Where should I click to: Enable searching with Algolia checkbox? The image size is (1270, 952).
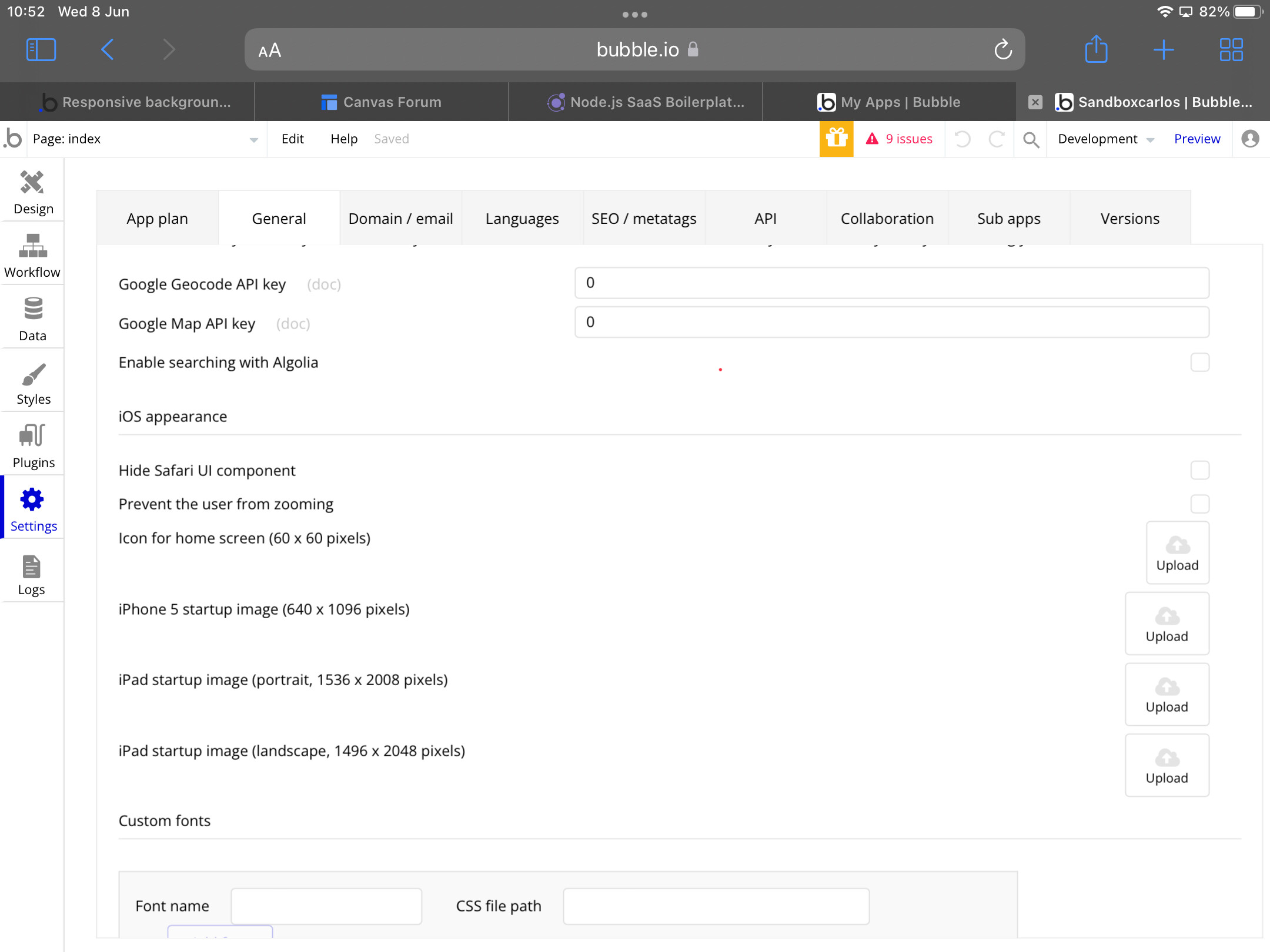coord(1200,363)
